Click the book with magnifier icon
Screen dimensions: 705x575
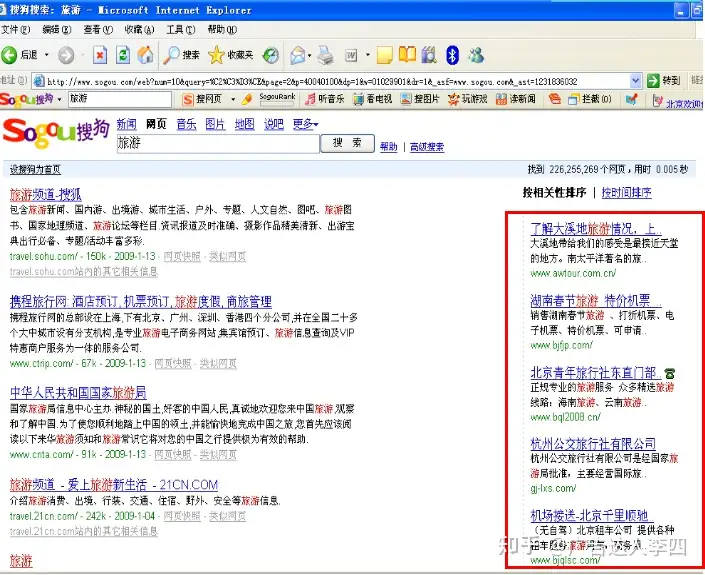[x=429, y=55]
